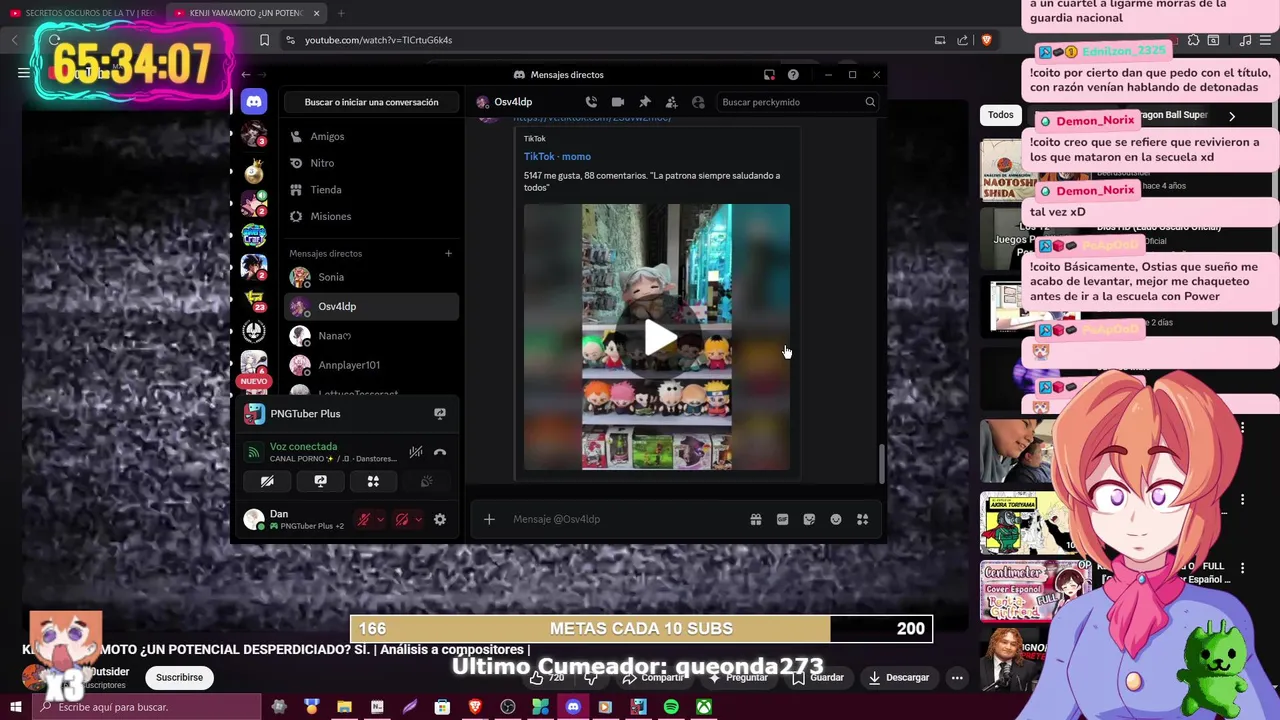Click Brave address bar URL

pos(378,40)
